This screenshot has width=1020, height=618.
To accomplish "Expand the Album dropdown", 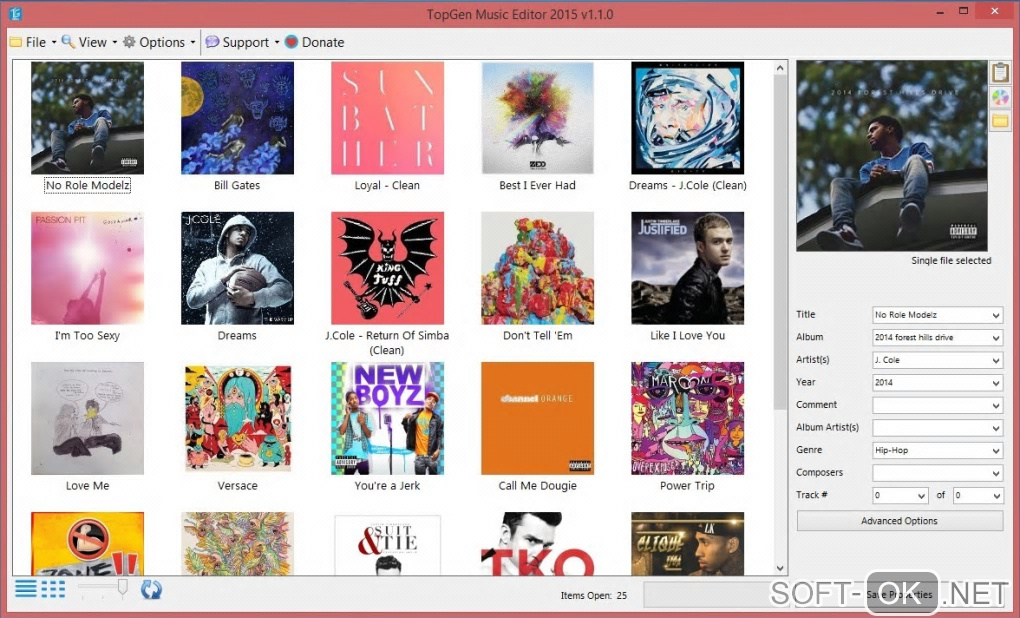I will (x=996, y=338).
